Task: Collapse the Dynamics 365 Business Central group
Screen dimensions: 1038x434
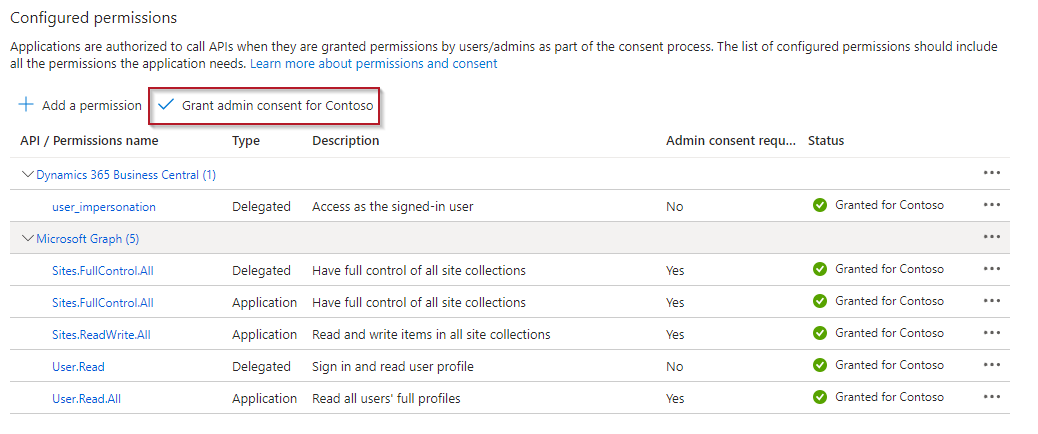Action: coord(27,174)
